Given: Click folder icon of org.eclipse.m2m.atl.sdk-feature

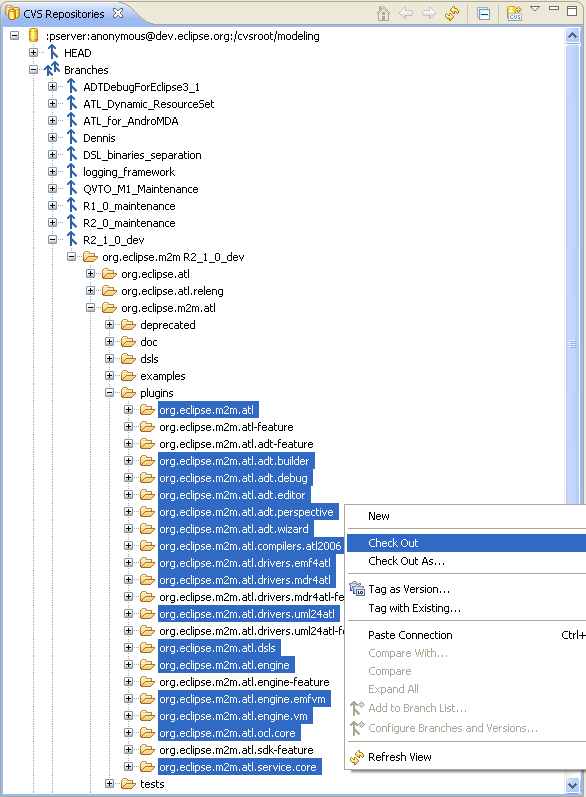Looking at the screenshot, I should click(147, 749).
